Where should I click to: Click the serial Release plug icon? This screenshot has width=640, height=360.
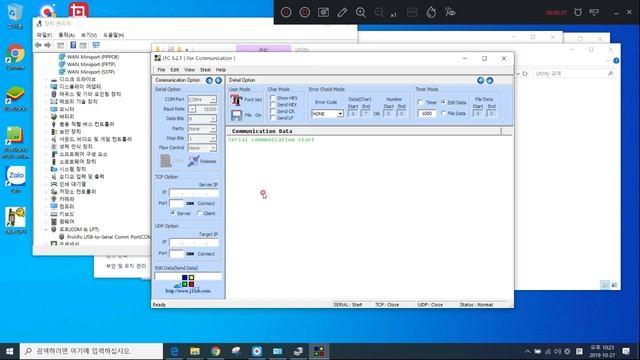193,161
